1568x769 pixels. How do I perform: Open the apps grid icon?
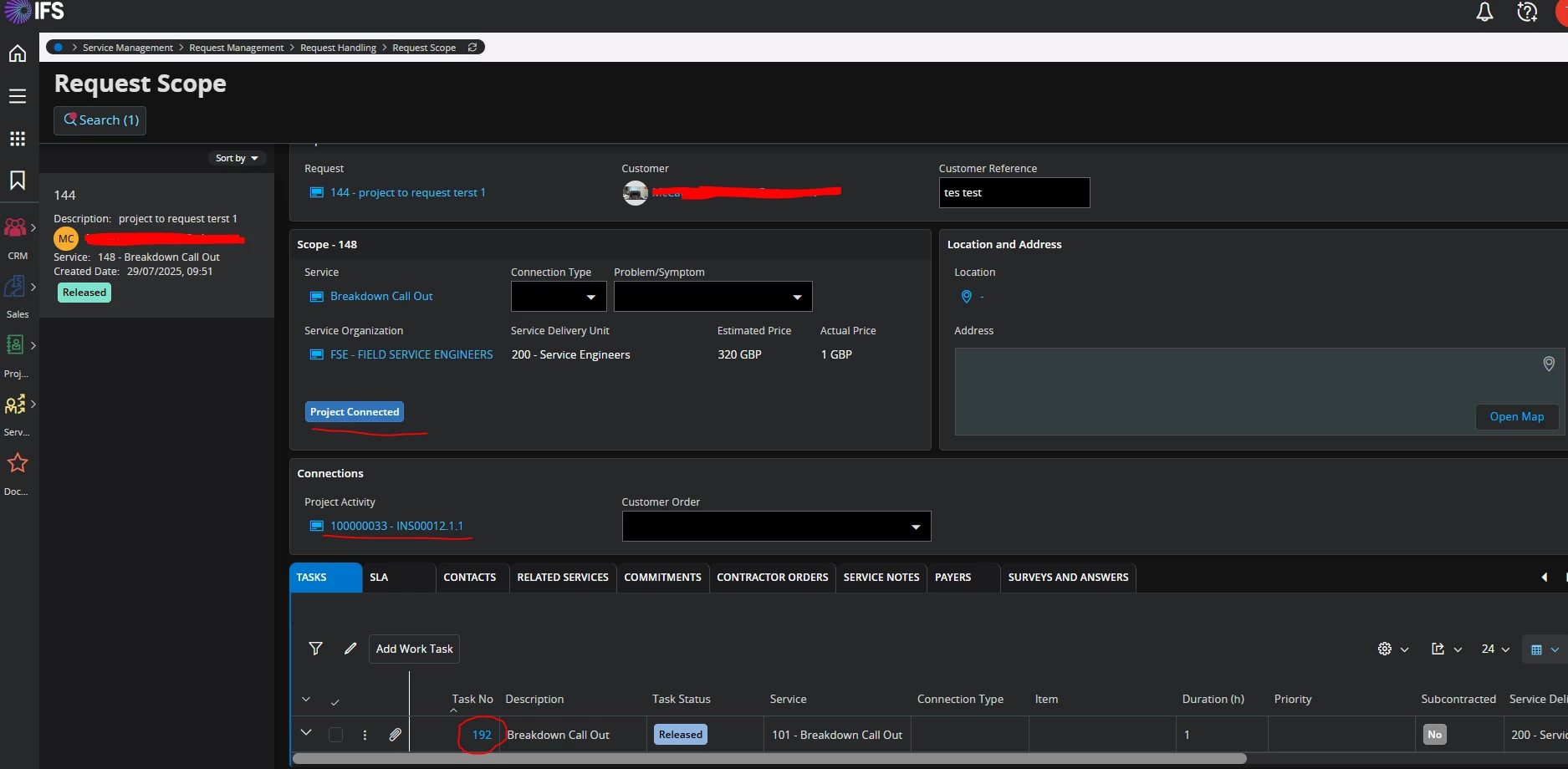click(x=18, y=139)
